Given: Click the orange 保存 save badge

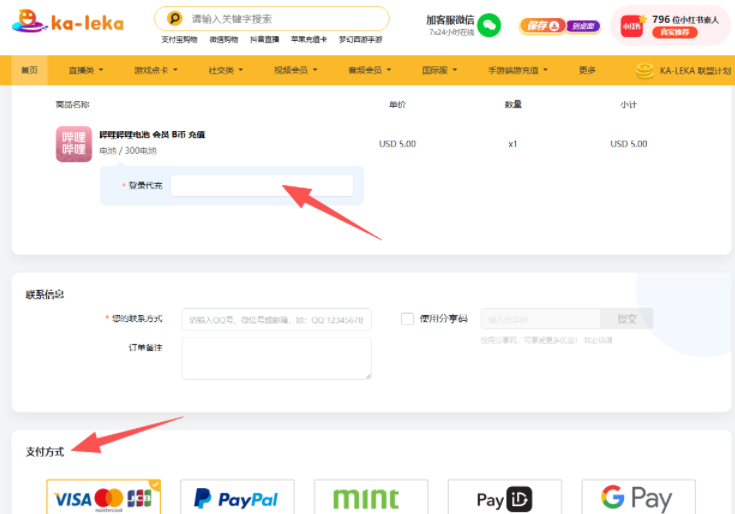Looking at the screenshot, I should (542, 26).
